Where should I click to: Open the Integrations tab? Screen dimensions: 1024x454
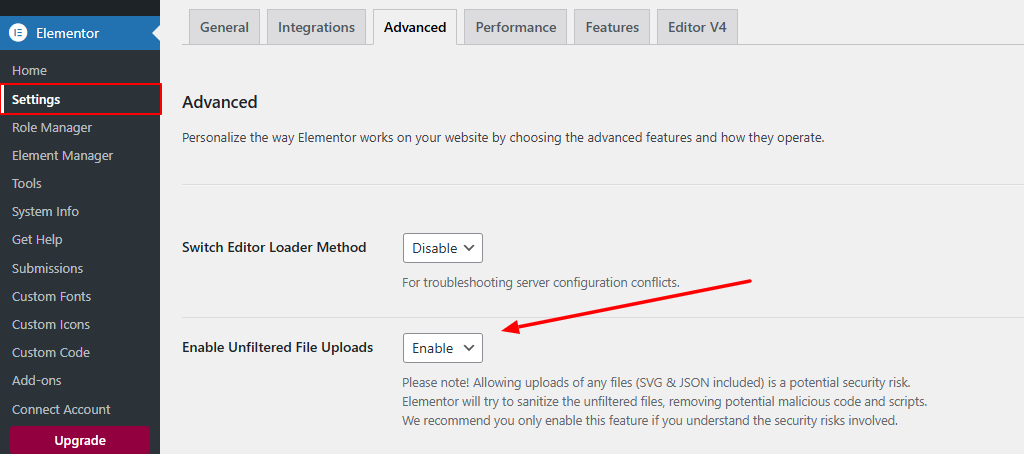pyautogui.click(x=316, y=27)
